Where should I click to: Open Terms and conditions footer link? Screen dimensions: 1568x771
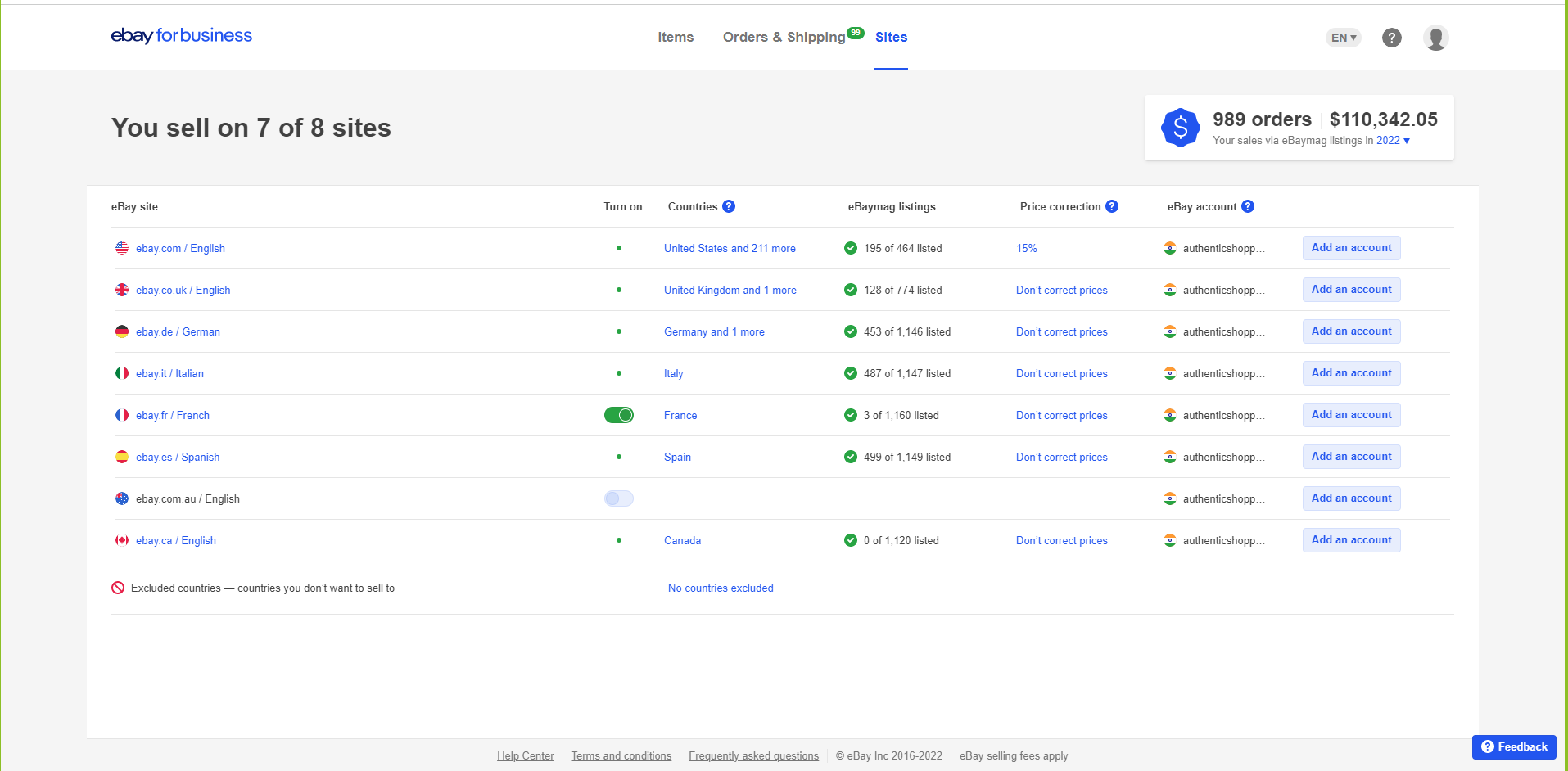[621, 755]
